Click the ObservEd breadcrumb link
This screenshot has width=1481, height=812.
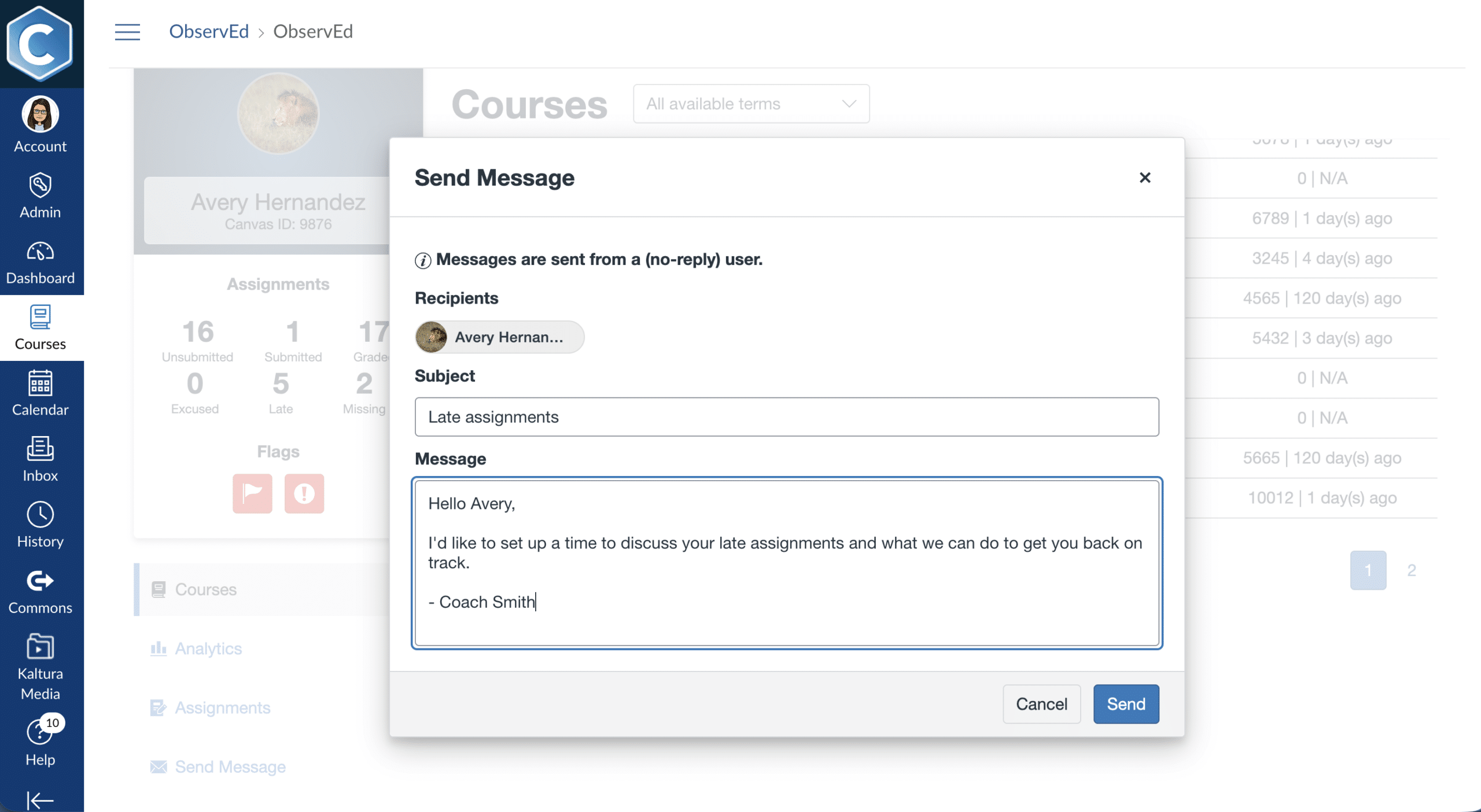pyautogui.click(x=209, y=32)
